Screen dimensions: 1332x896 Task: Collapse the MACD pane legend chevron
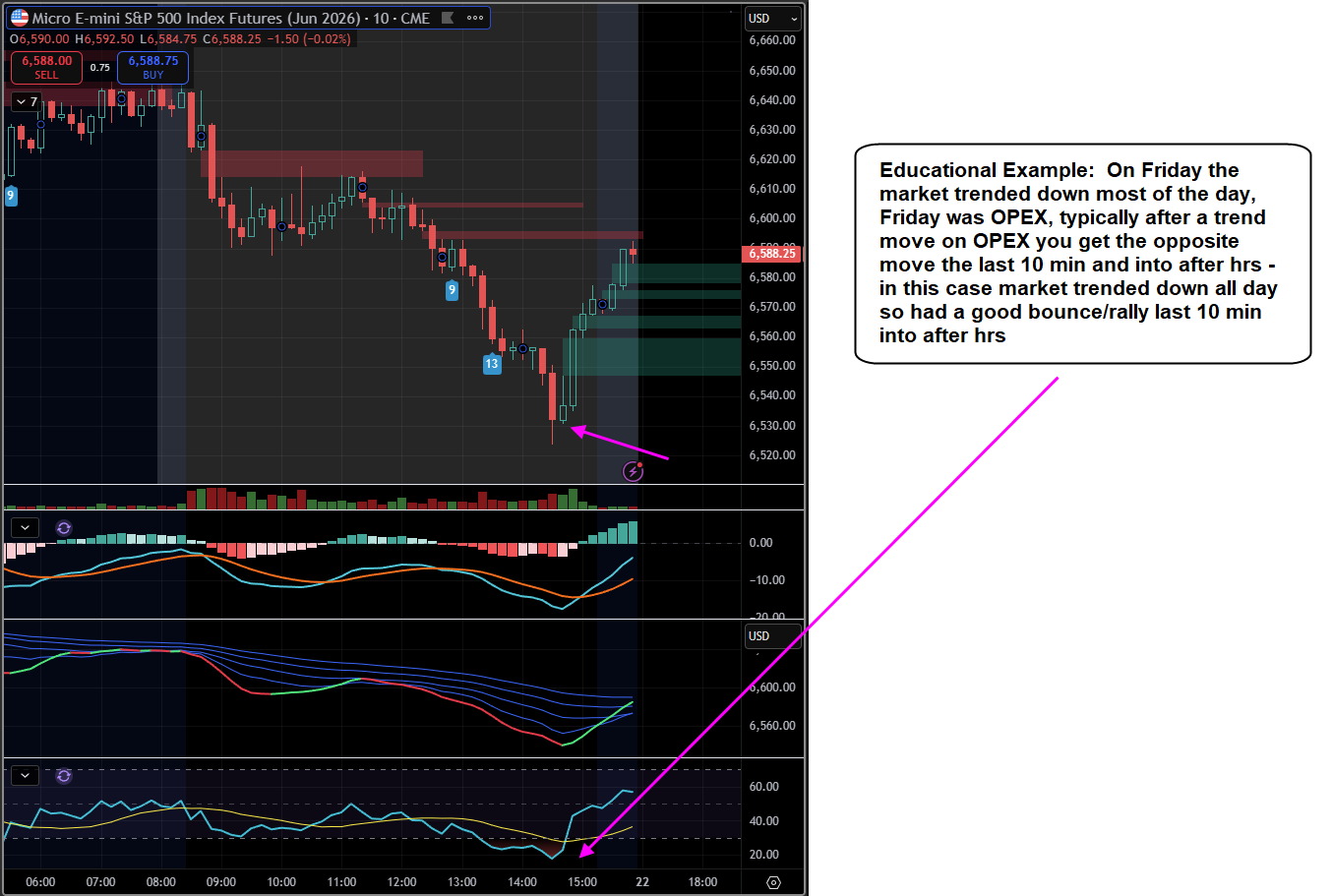25,528
